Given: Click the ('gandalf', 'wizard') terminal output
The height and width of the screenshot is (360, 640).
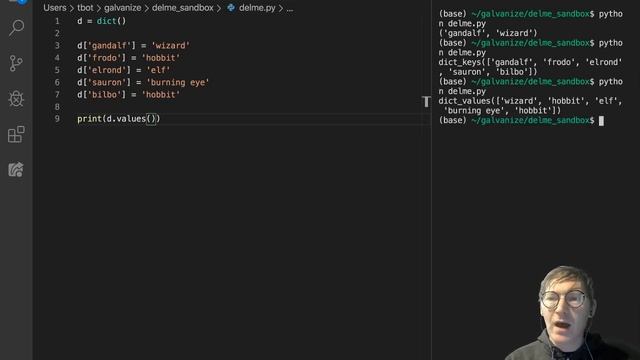Looking at the screenshot, I should click(488, 33).
